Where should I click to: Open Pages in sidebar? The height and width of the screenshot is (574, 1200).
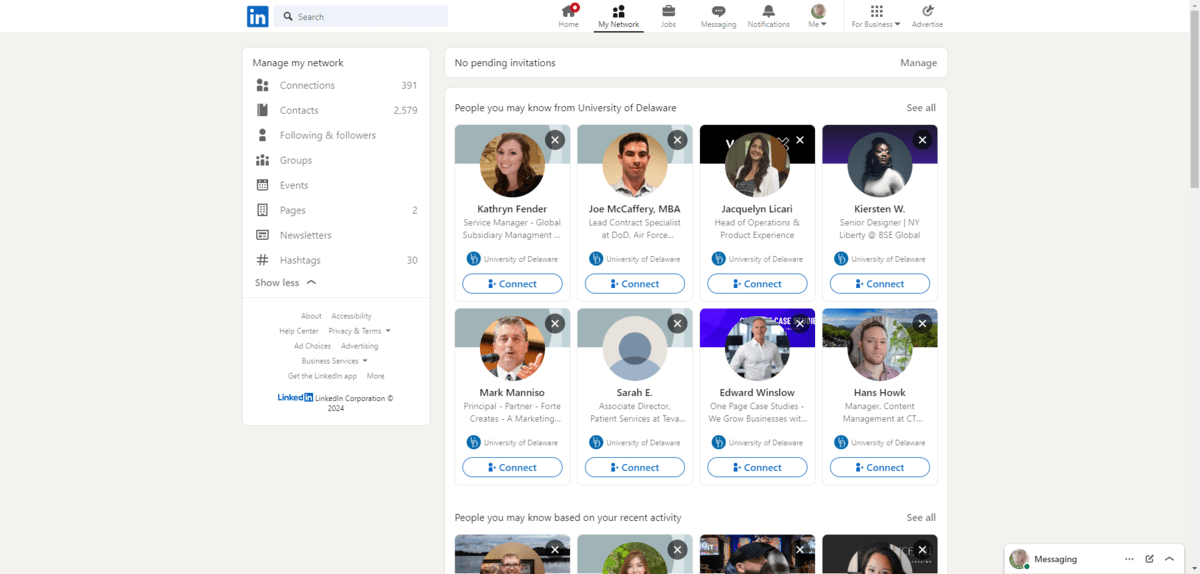point(336,210)
